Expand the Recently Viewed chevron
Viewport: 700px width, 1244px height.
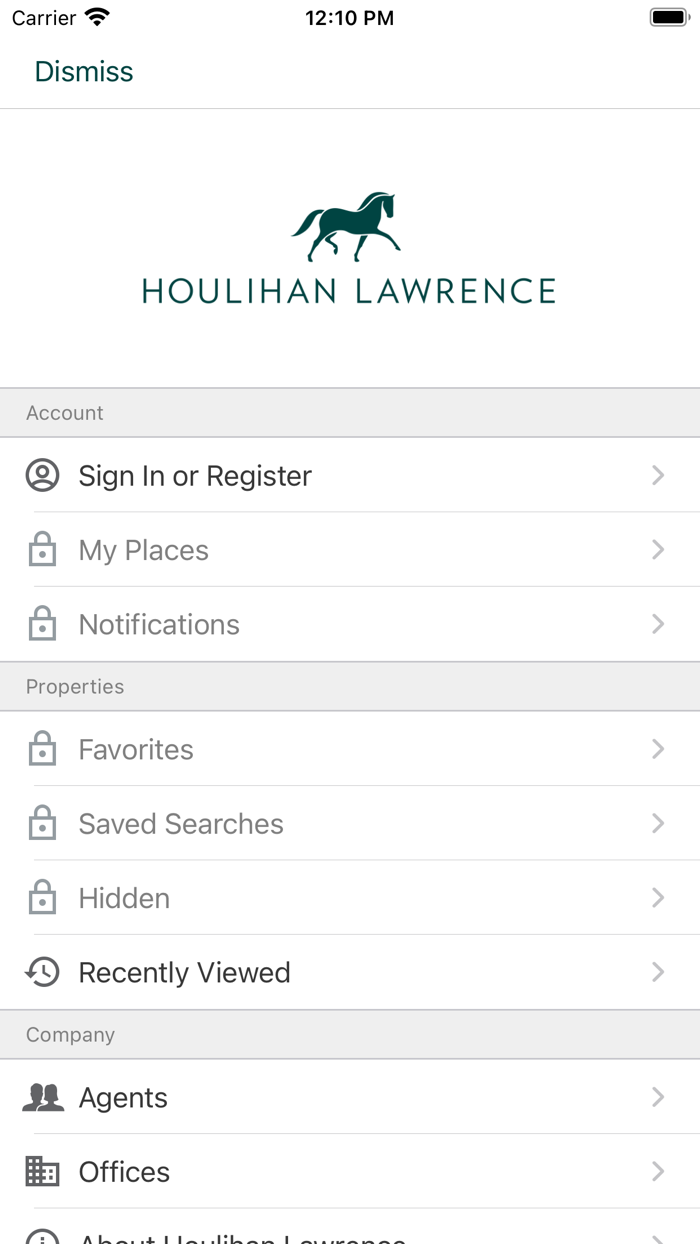657,971
